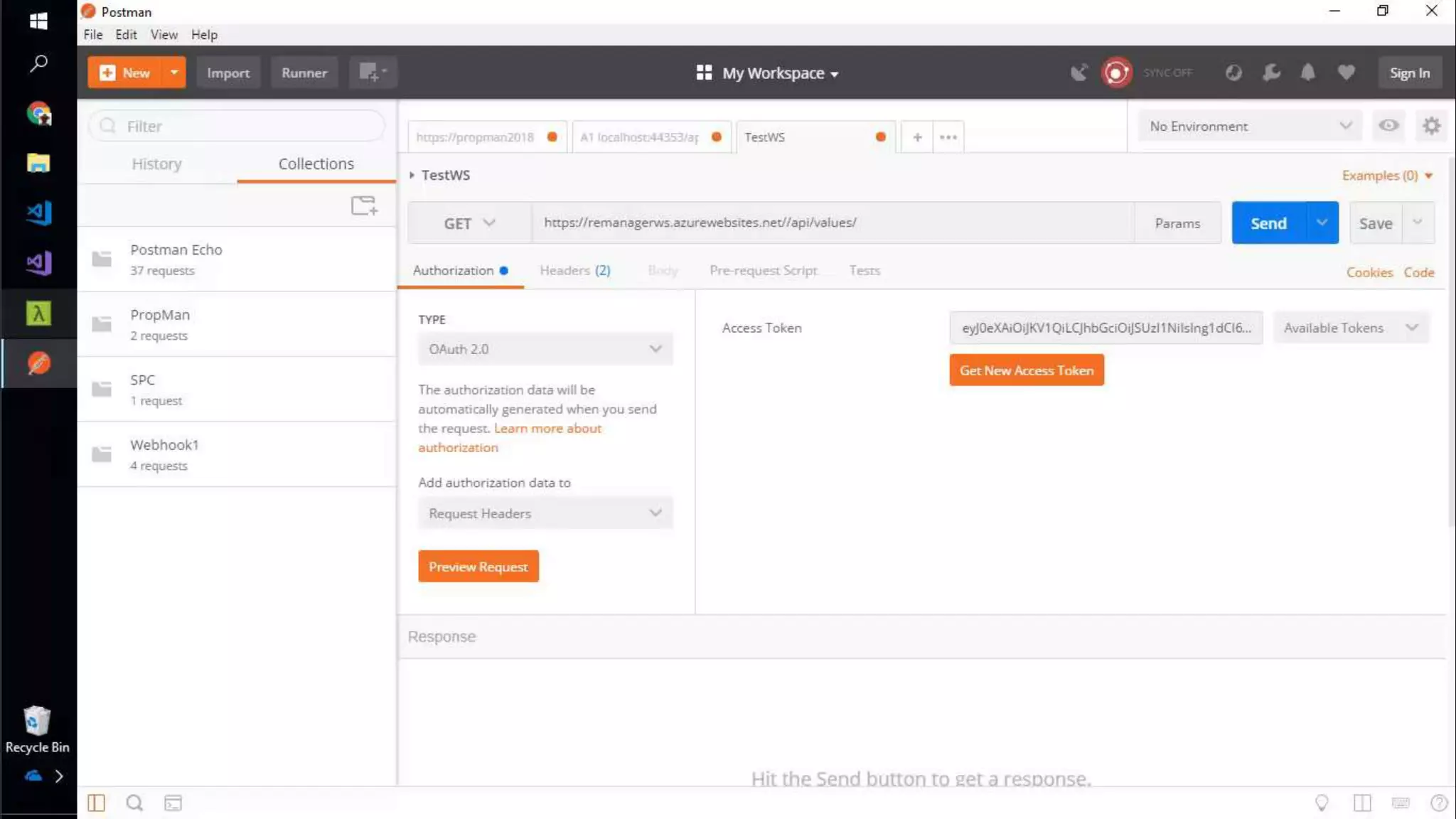Click the capture requests satellite icon
Image resolution: width=1456 pixels, height=819 pixels.
pyautogui.click(x=1078, y=73)
